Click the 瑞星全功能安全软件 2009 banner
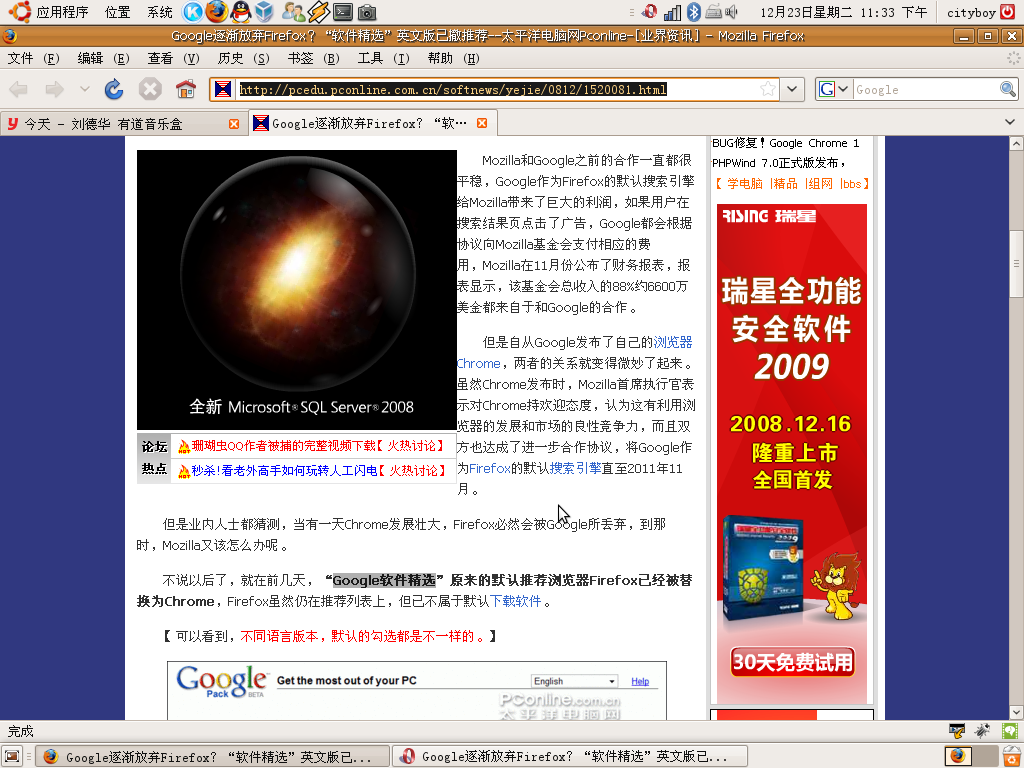 click(x=792, y=454)
